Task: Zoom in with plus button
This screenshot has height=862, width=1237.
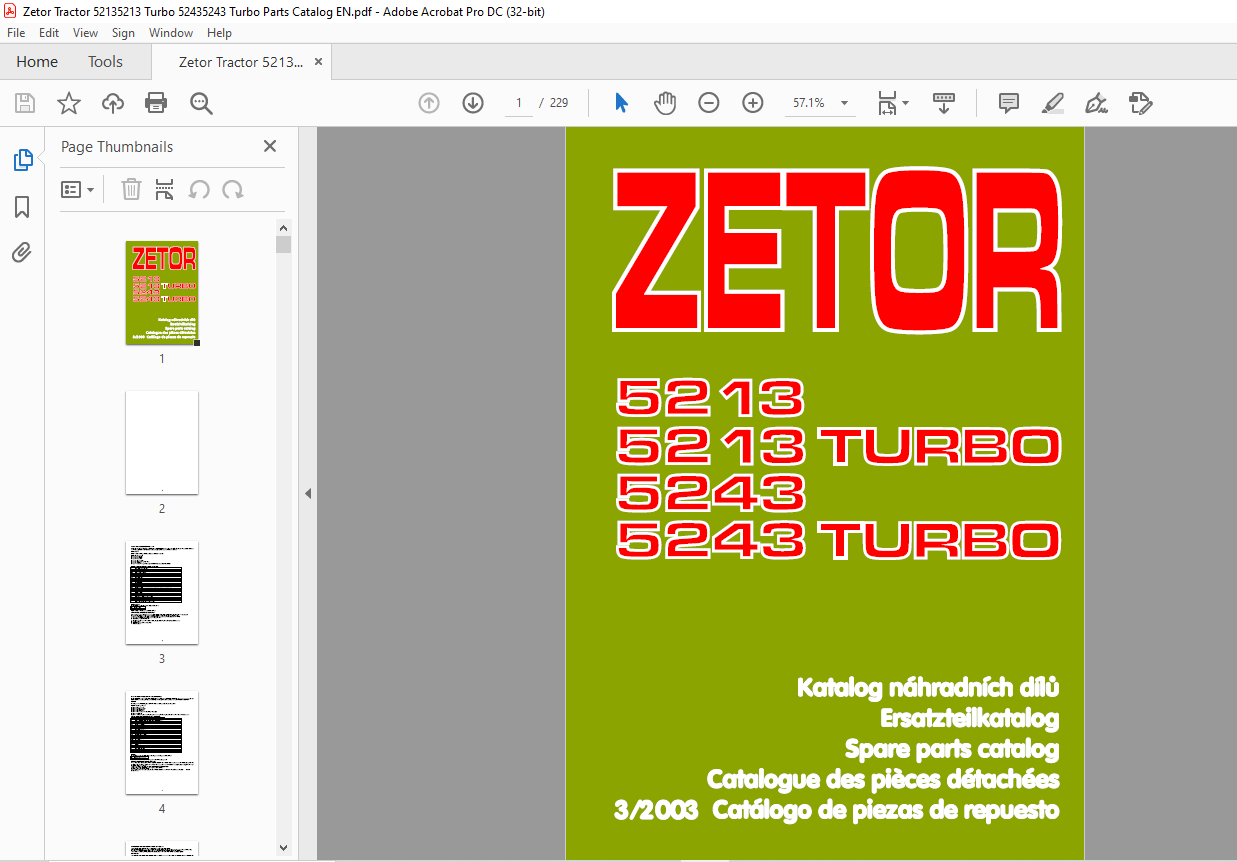Action: click(x=753, y=103)
